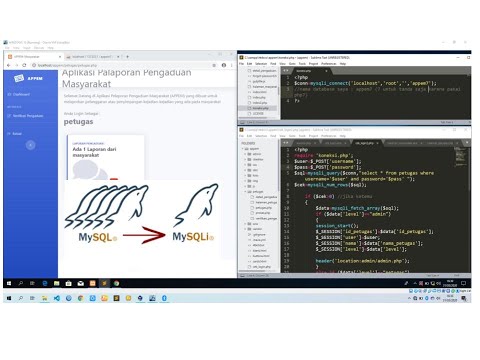Open browser three-dot menu
Viewport: 480px width, 360px height.
(x=232, y=65)
